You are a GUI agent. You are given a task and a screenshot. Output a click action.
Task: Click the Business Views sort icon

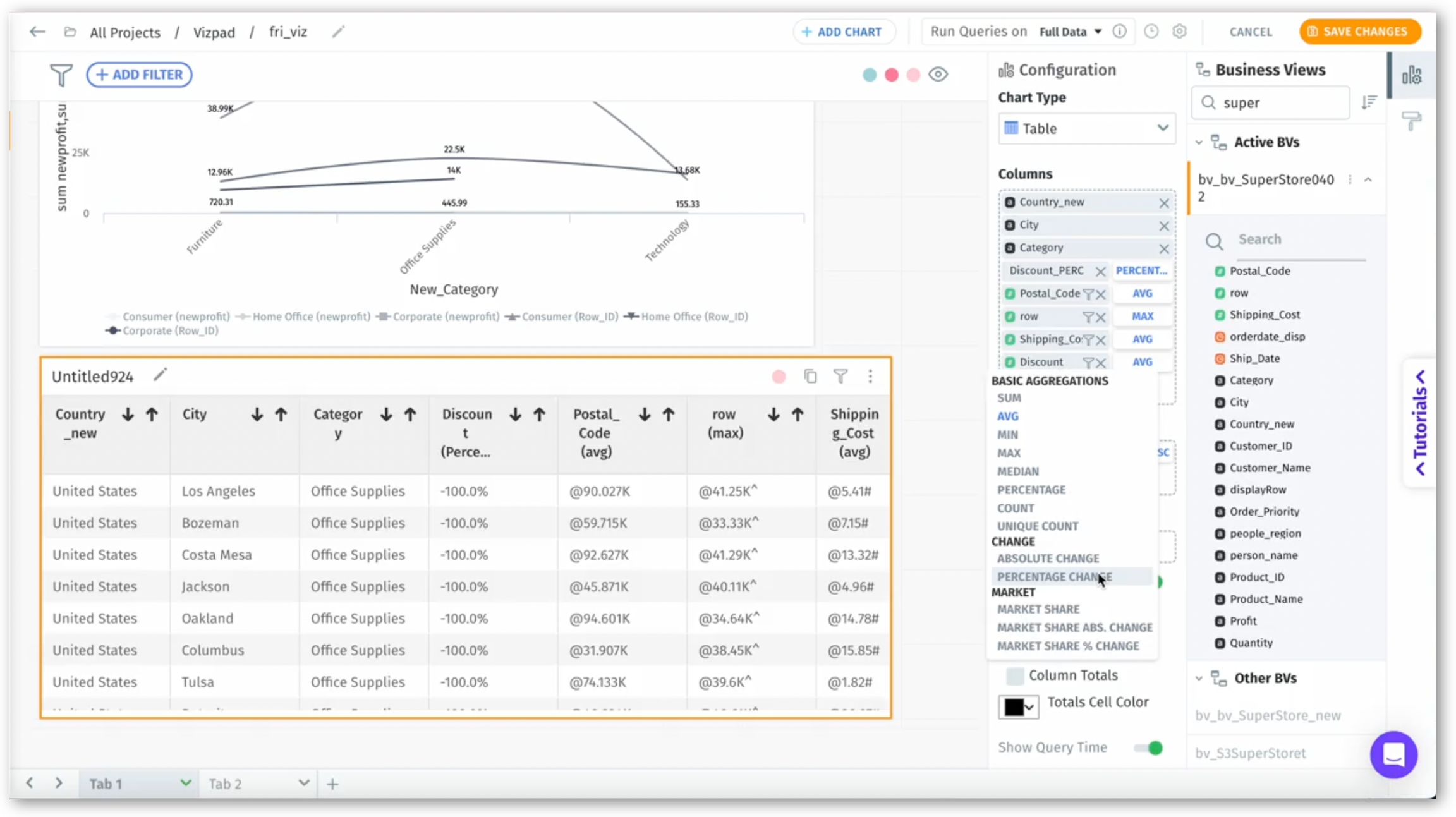coord(1369,102)
